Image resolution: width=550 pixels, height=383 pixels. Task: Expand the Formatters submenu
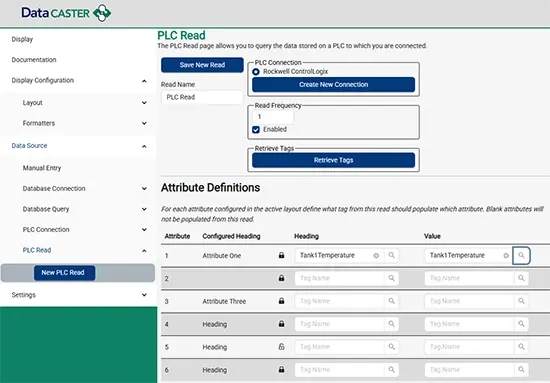144,123
